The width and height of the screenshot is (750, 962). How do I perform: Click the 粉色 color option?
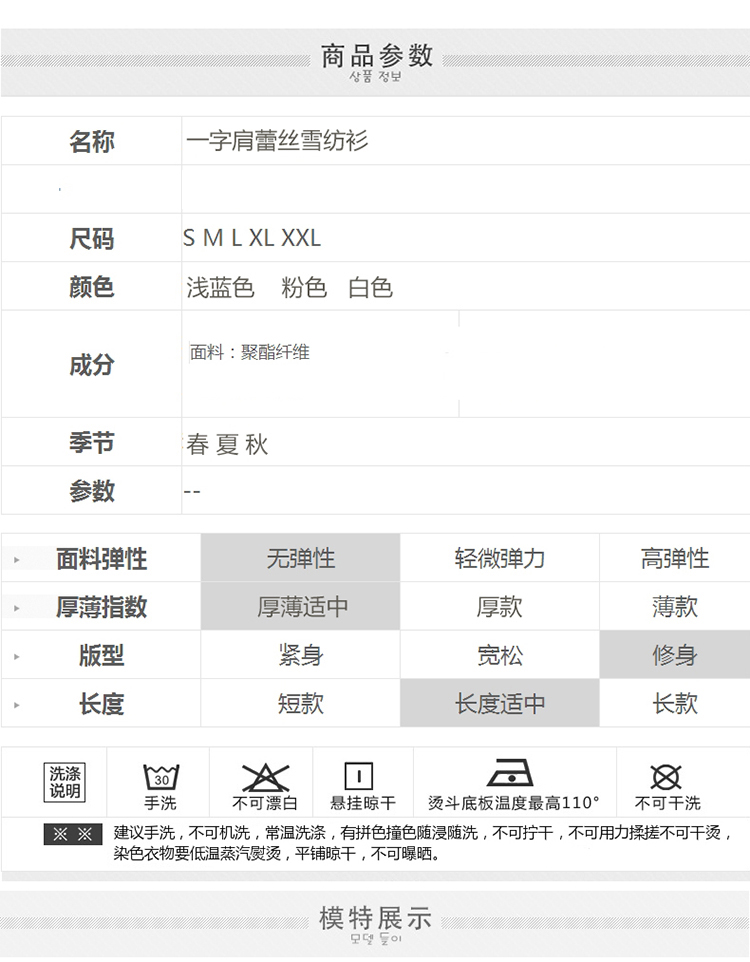[304, 288]
